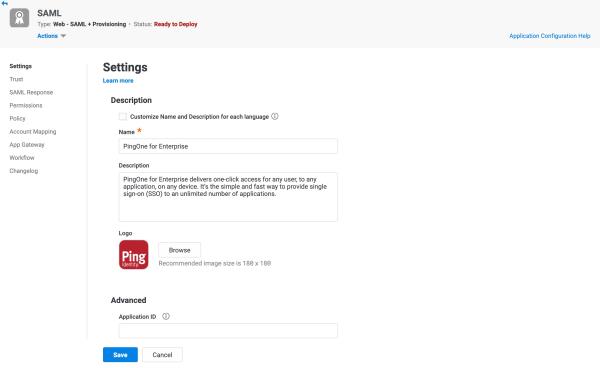Go to App Gateway section

tap(27, 145)
